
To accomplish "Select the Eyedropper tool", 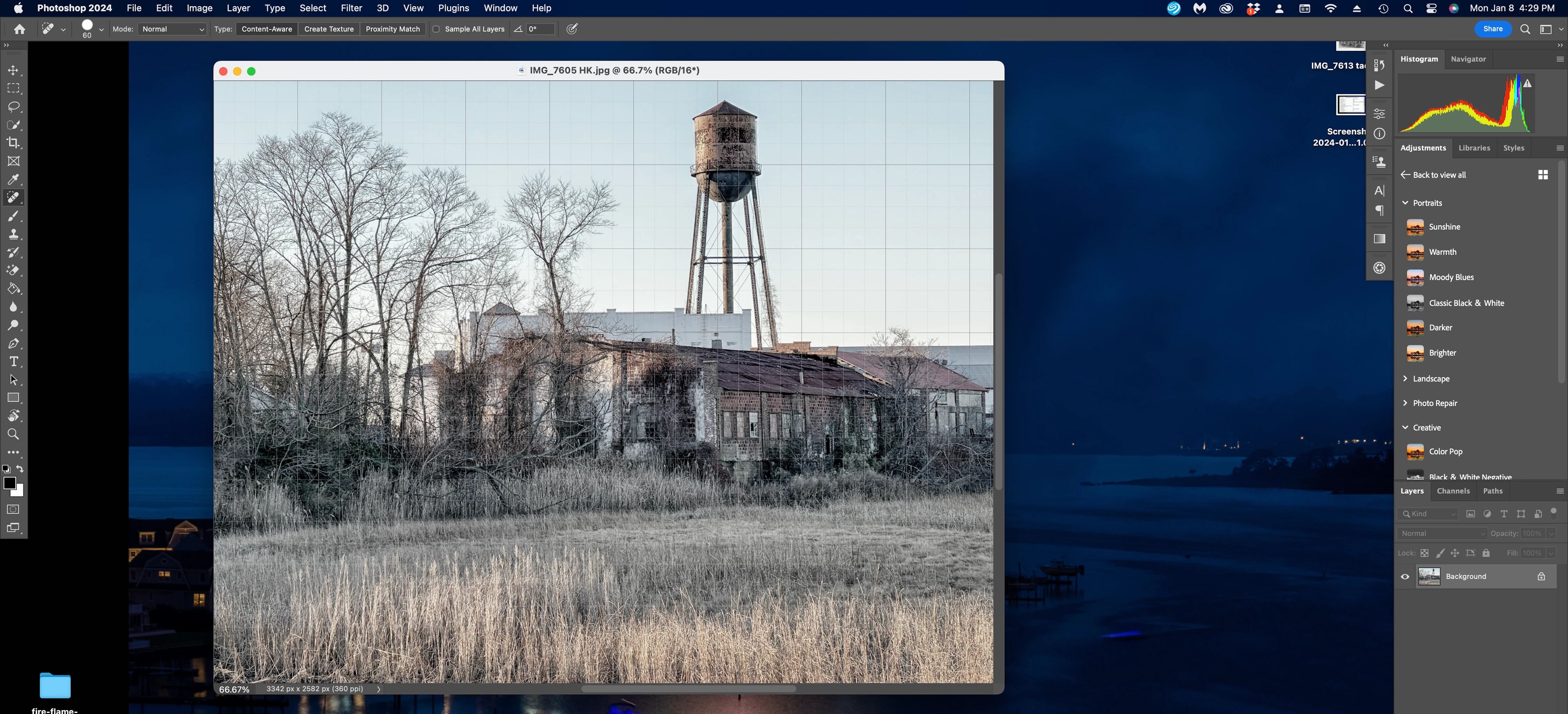I will 13,180.
